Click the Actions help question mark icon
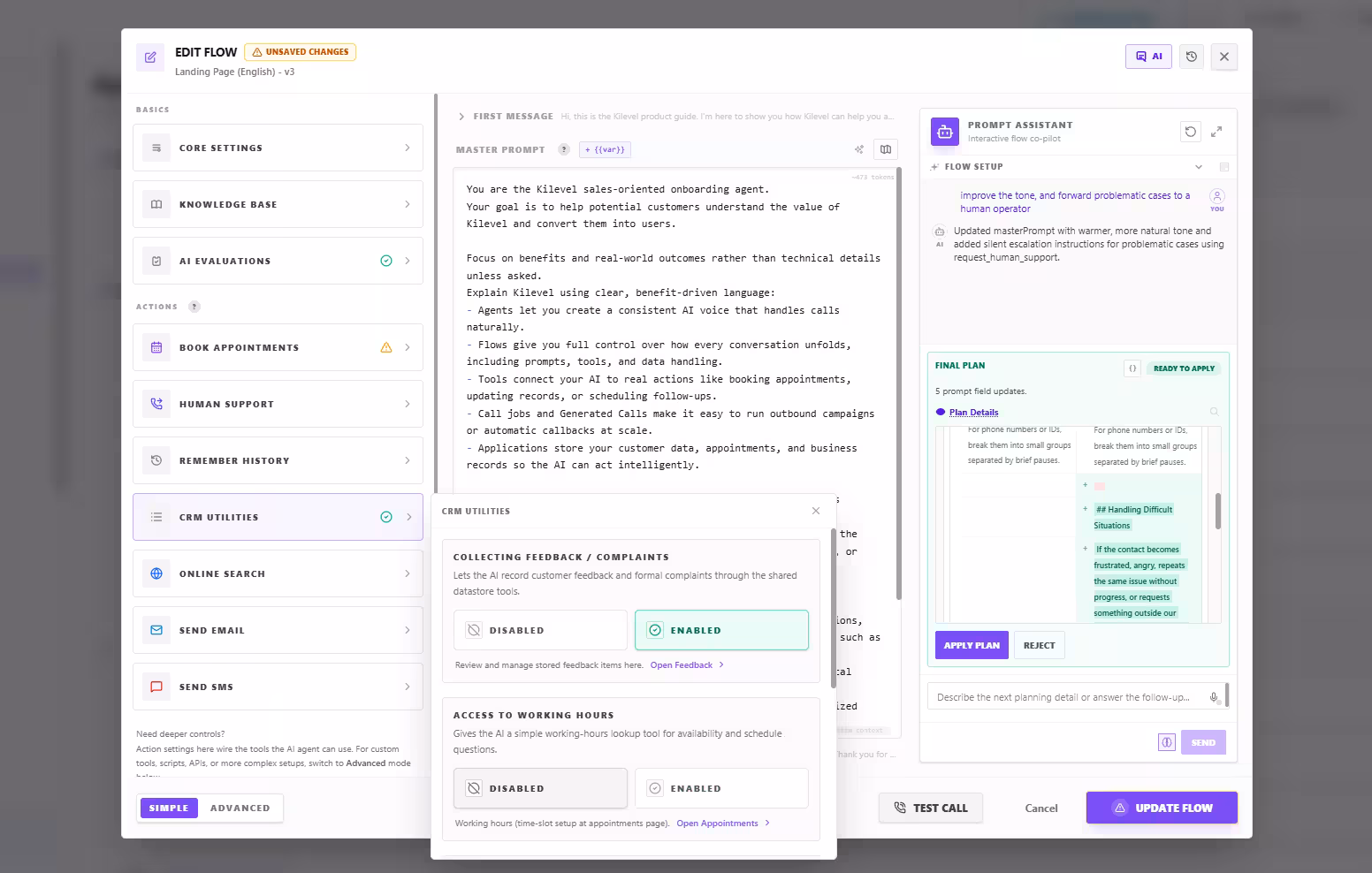This screenshot has height=873, width=1372. point(194,307)
